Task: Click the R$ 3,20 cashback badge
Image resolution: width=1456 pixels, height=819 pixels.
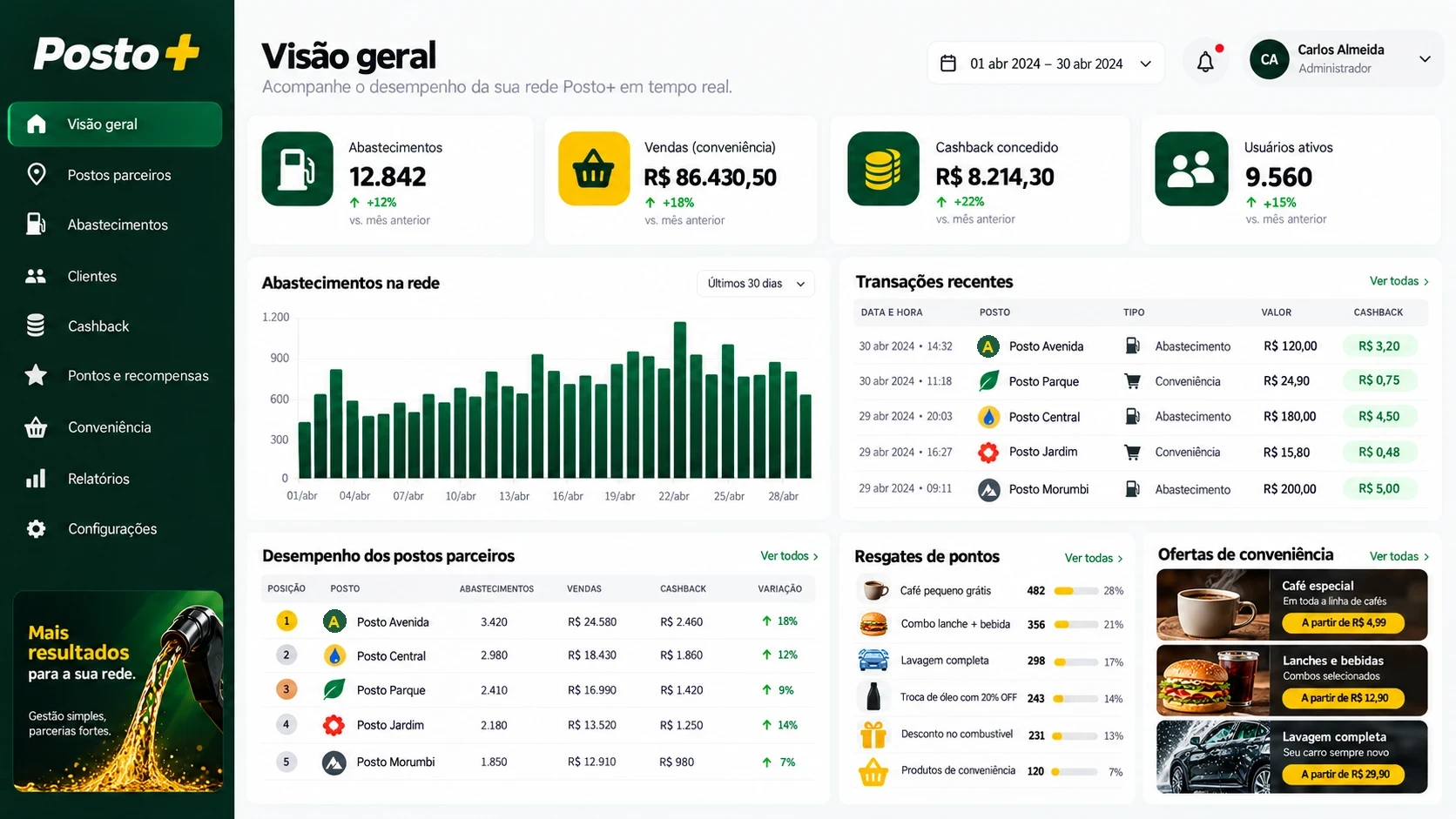Action: pyautogui.click(x=1379, y=346)
